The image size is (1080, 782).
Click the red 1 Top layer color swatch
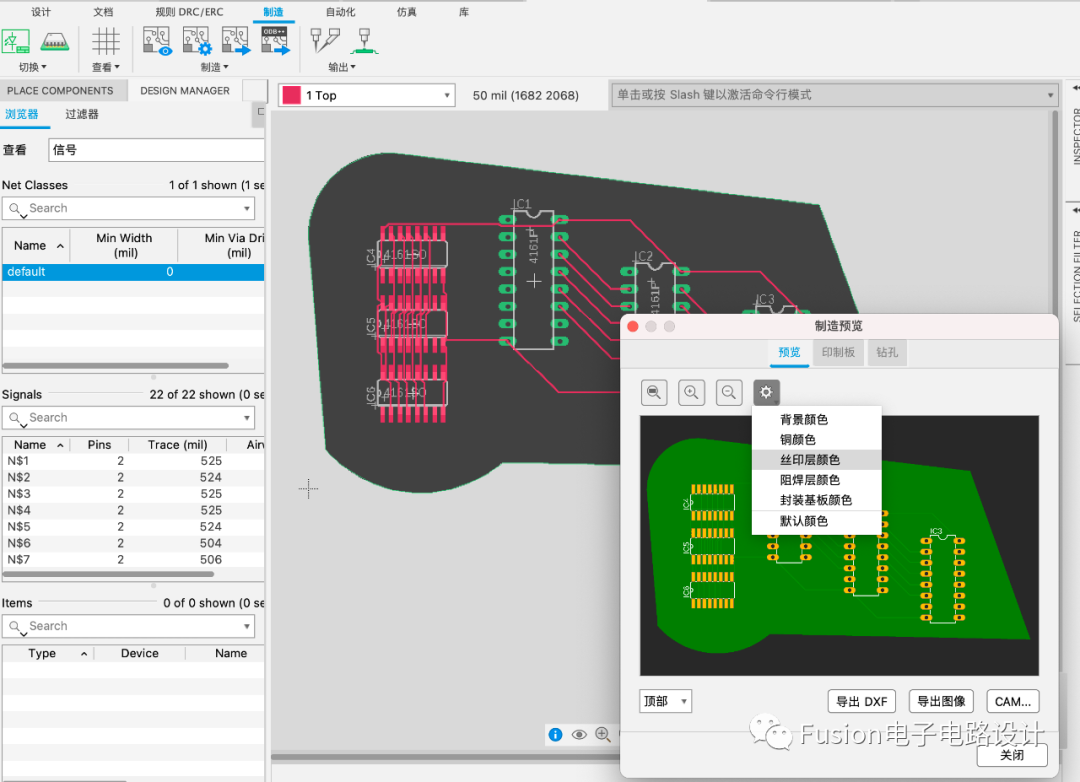click(291, 95)
